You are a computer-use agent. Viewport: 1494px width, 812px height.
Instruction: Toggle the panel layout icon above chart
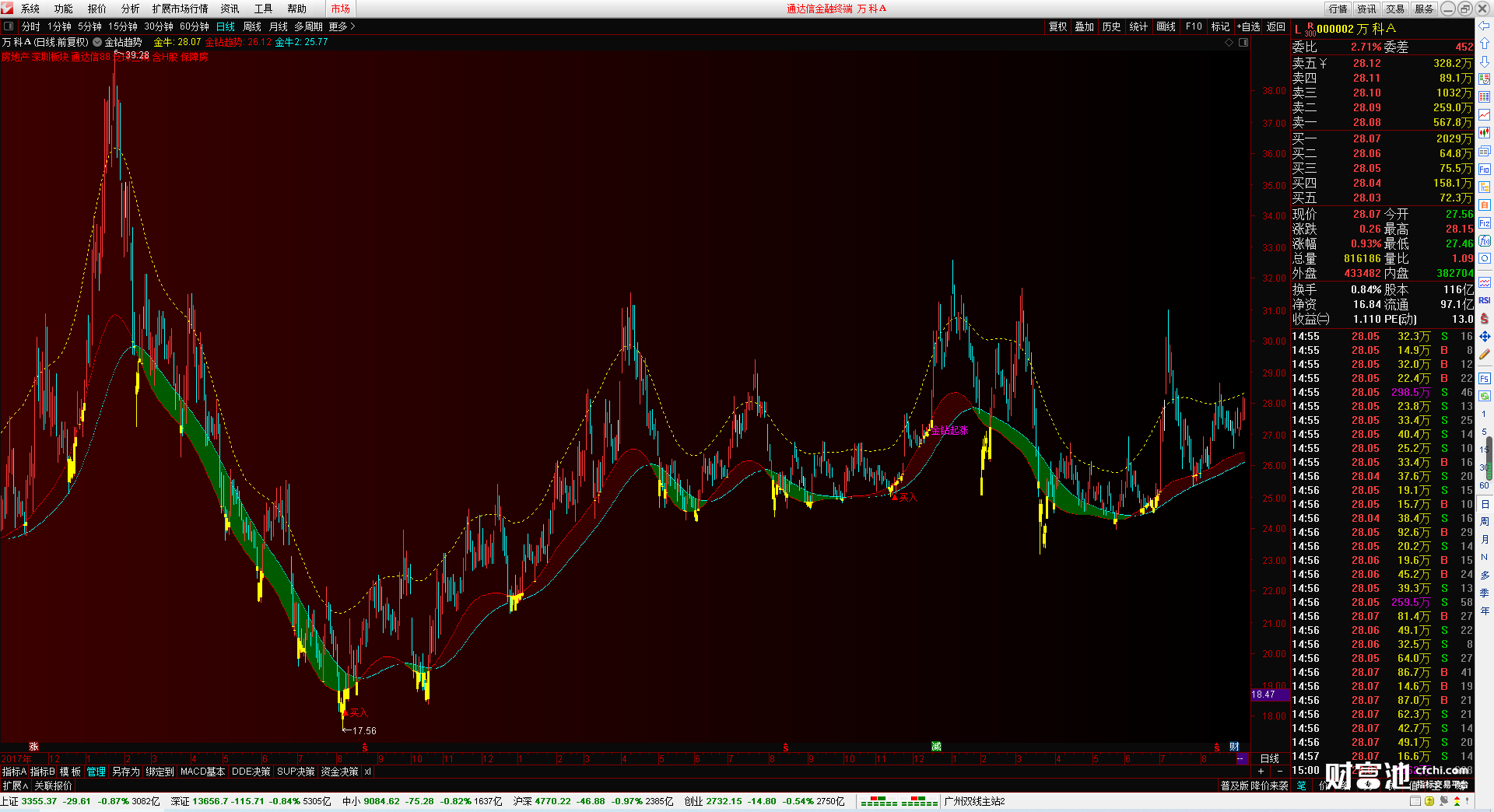[x=1243, y=42]
